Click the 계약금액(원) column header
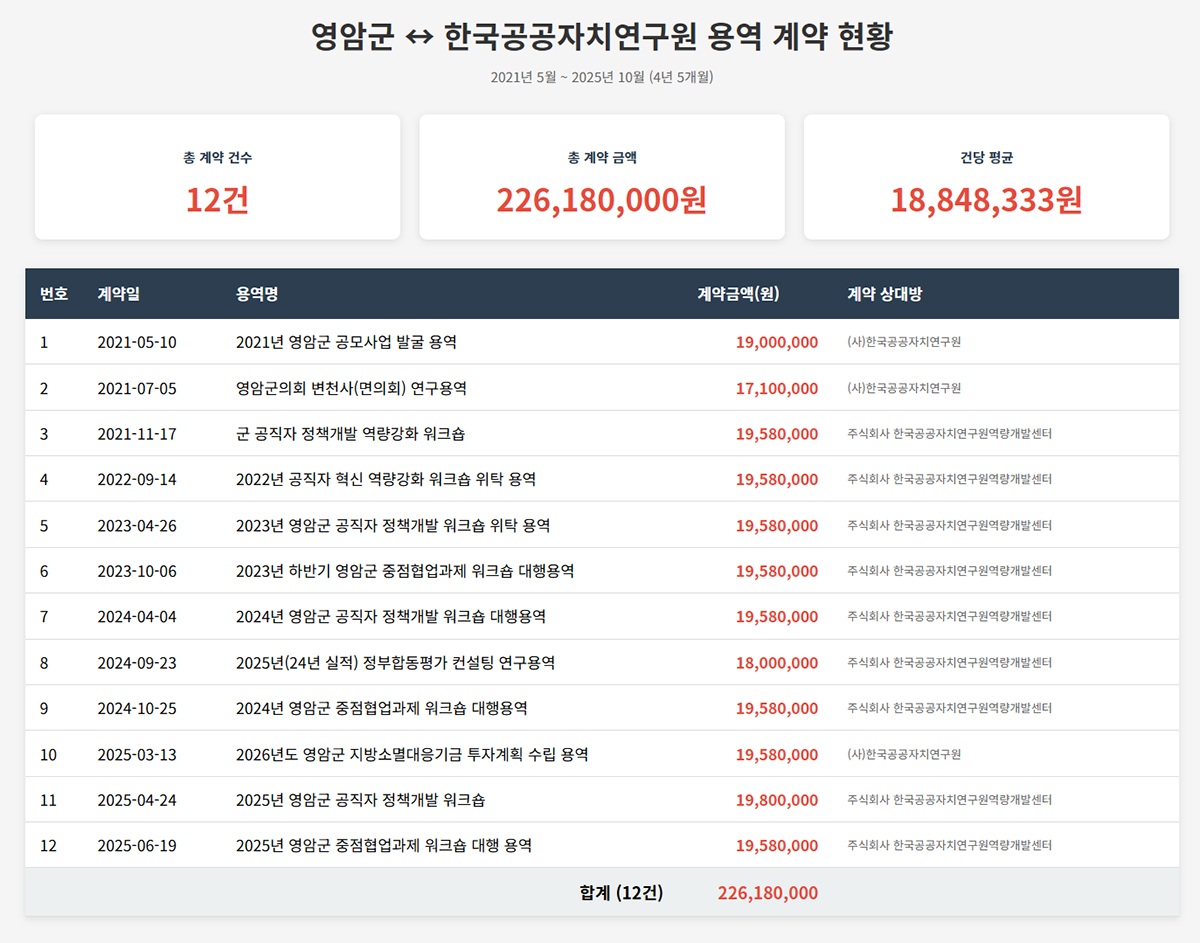Image resolution: width=1200 pixels, height=943 pixels. pos(737,294)
